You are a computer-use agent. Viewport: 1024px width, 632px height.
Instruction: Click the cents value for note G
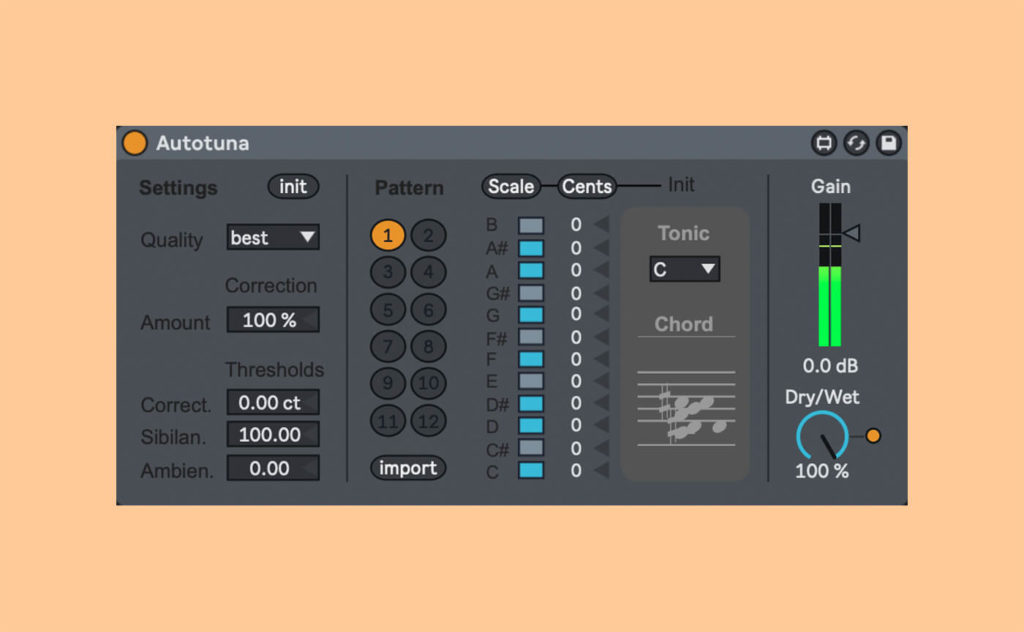tap(576, 314)
